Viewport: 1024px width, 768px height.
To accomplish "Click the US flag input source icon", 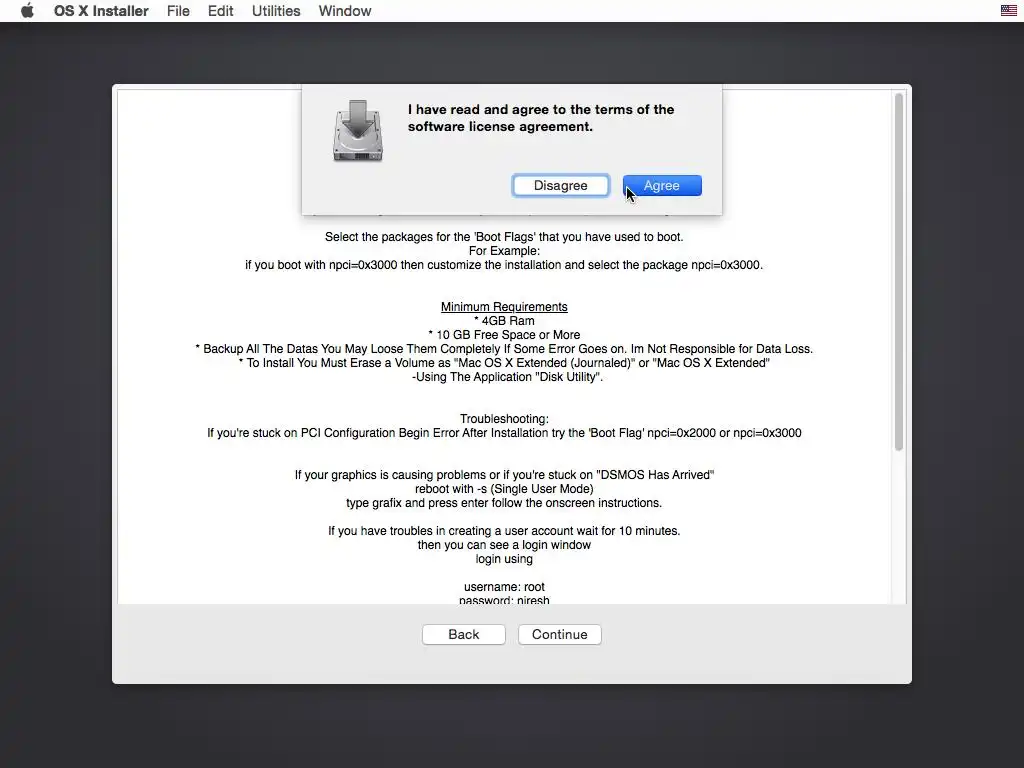I will point(1008,10).
